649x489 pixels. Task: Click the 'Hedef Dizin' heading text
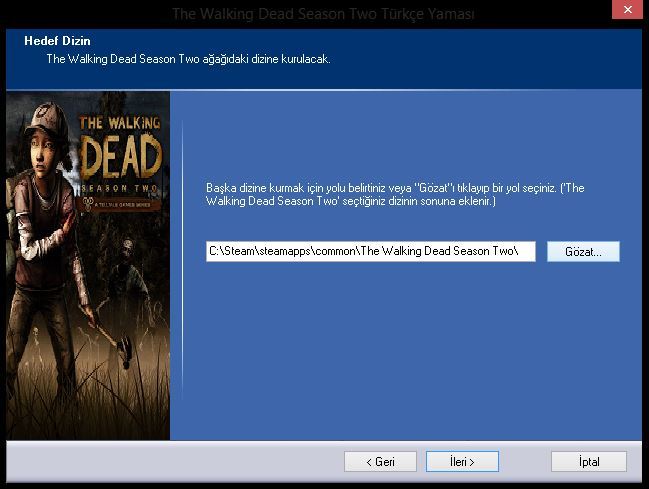coord(57,41)
